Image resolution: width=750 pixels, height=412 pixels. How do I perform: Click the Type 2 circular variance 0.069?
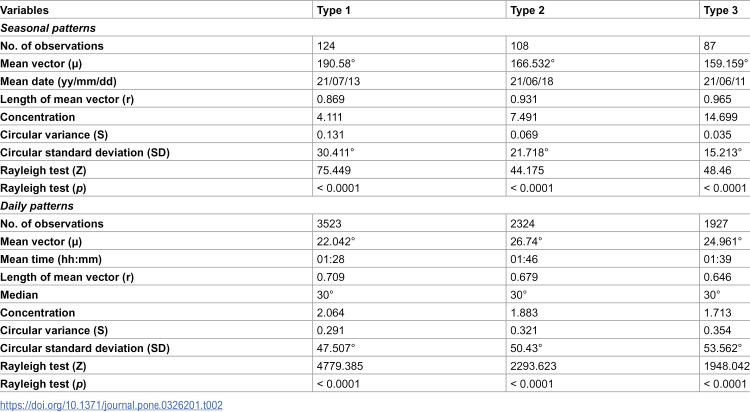tap(524, 135)
